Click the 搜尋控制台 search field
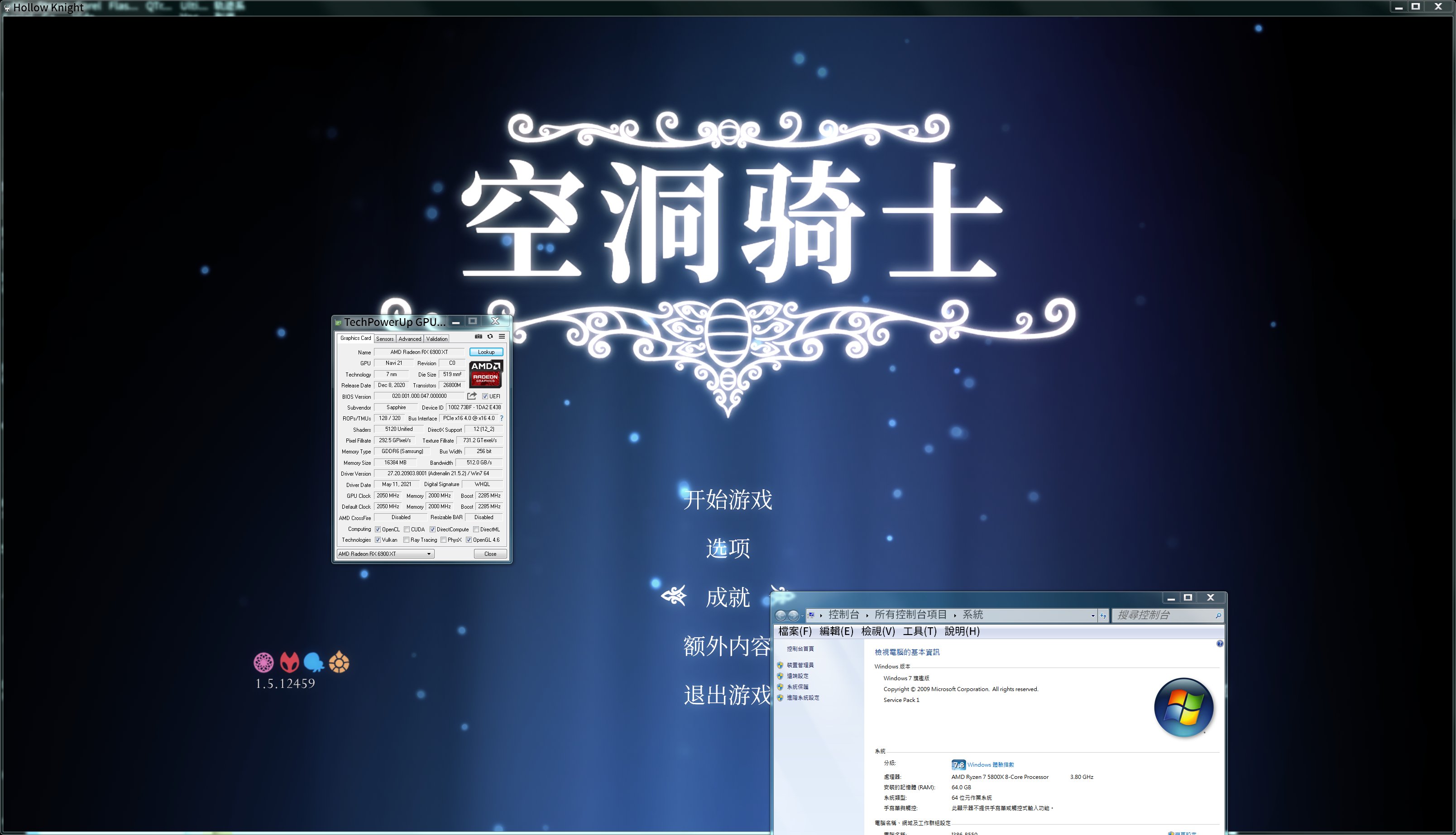This screenshot has width=1456, height=835. point(1162,616)
